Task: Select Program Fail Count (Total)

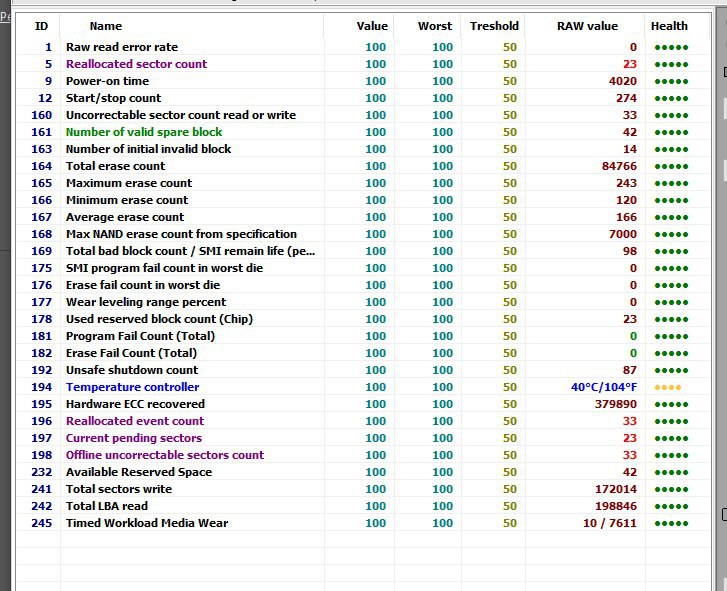Action: (363, 336)
